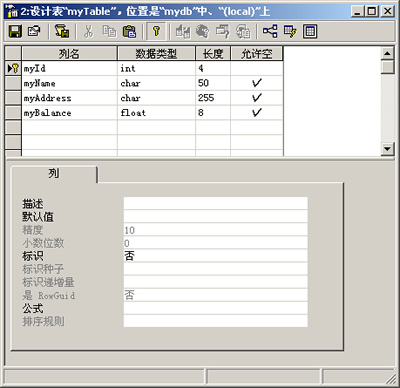Click the grid vertical scrollbar thumb

(387, 67)
